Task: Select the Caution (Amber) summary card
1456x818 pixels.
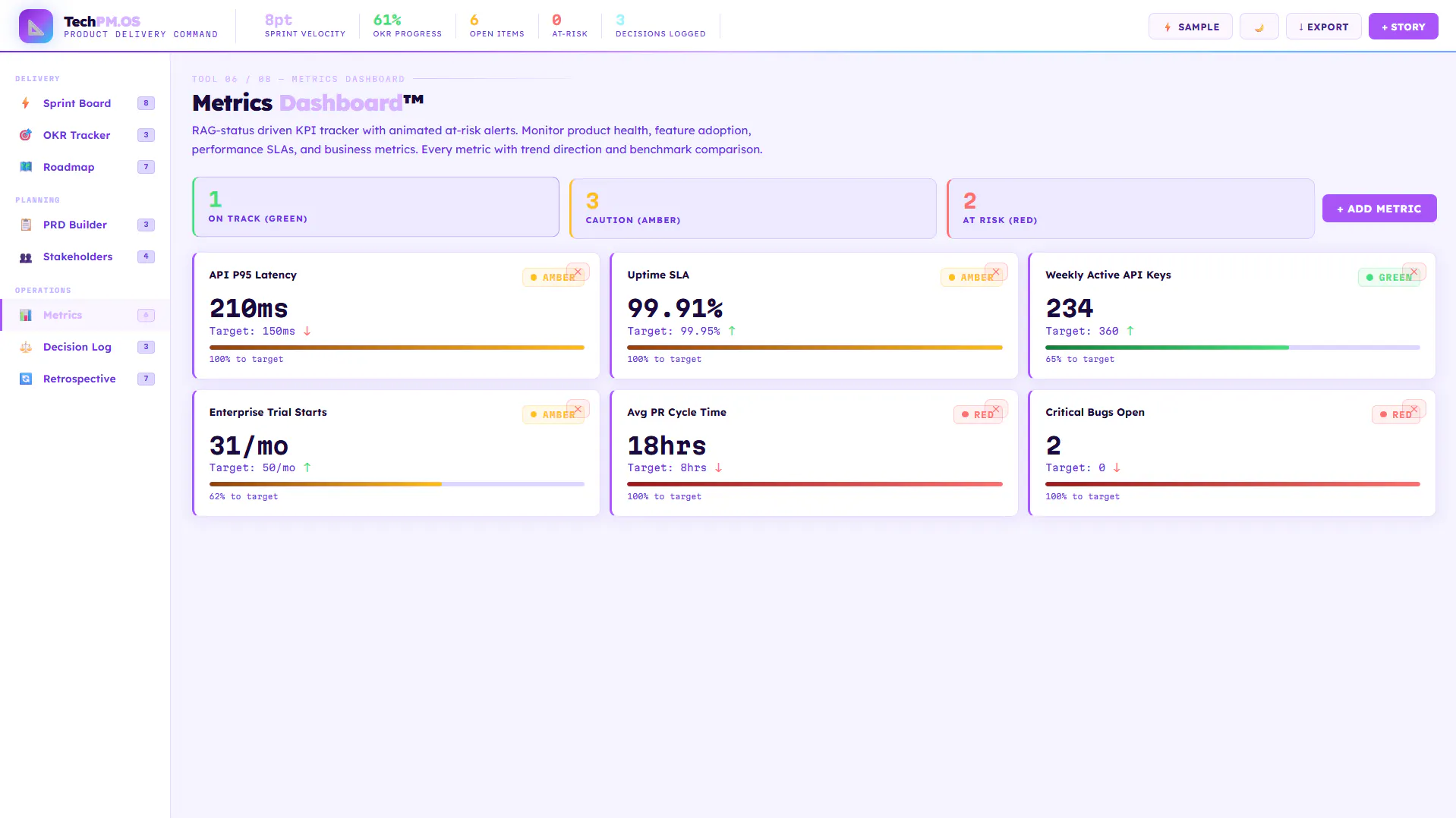Action: coord(752,209)
